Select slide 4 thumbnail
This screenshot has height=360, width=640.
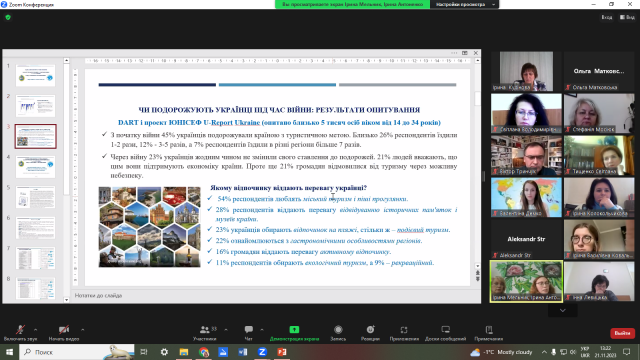[x=36, y=167]
